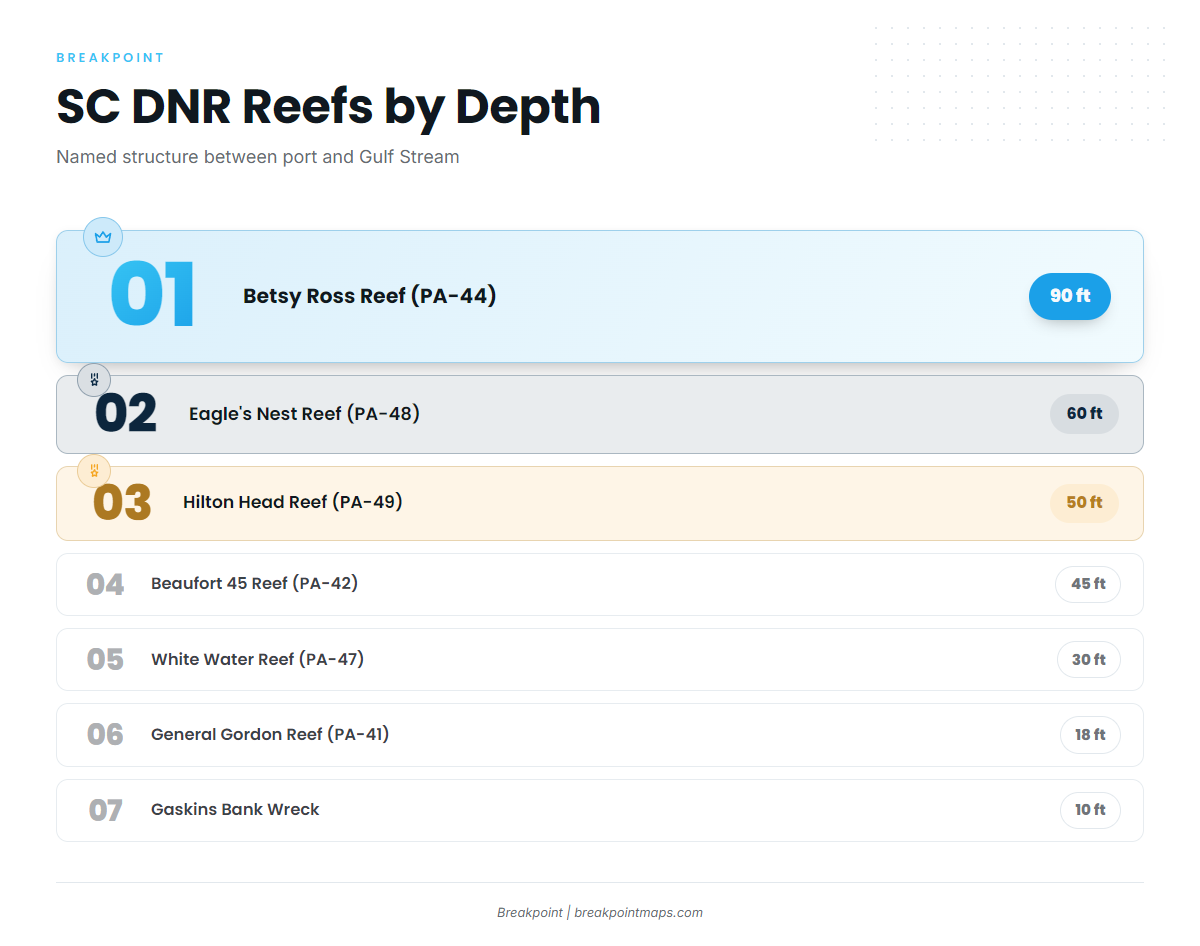Select the 90 ft depth badge

point(1070,296)
